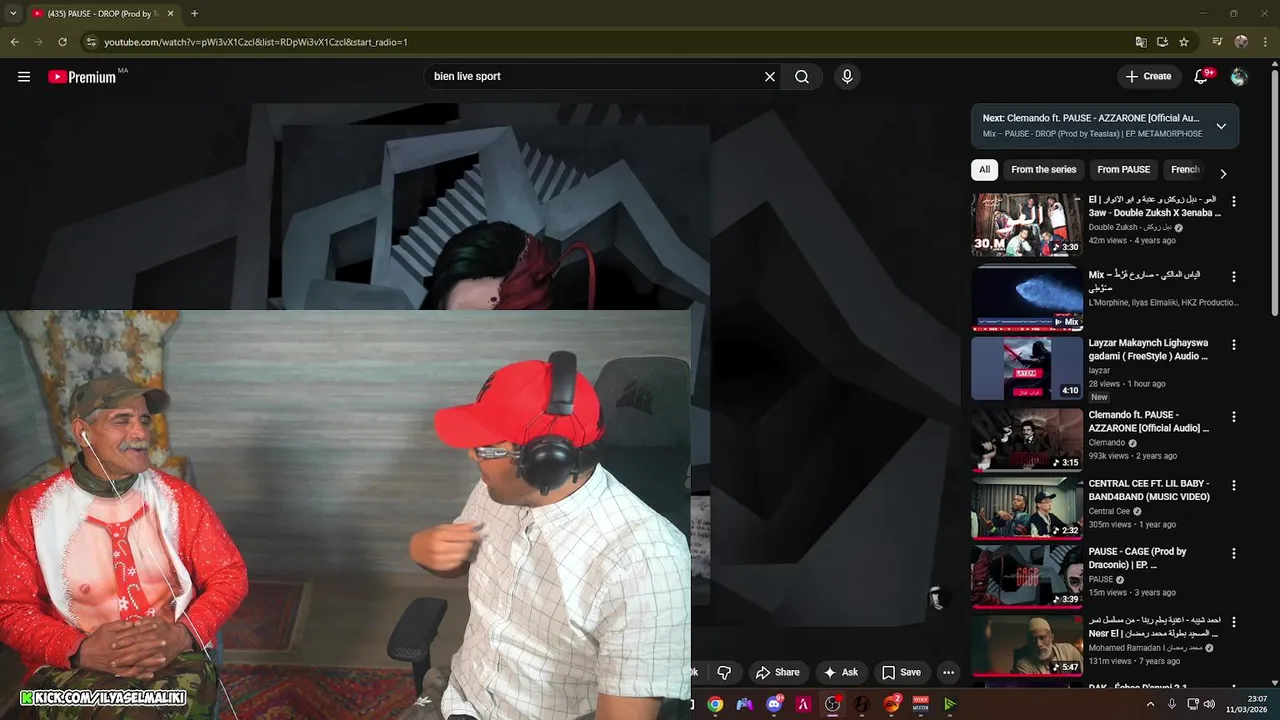The height and width of the screenshot is (720, 1280).
Task: Open Nesr El Mohamed Ramadan thumbnail
Action: (x=1027, y=645)
